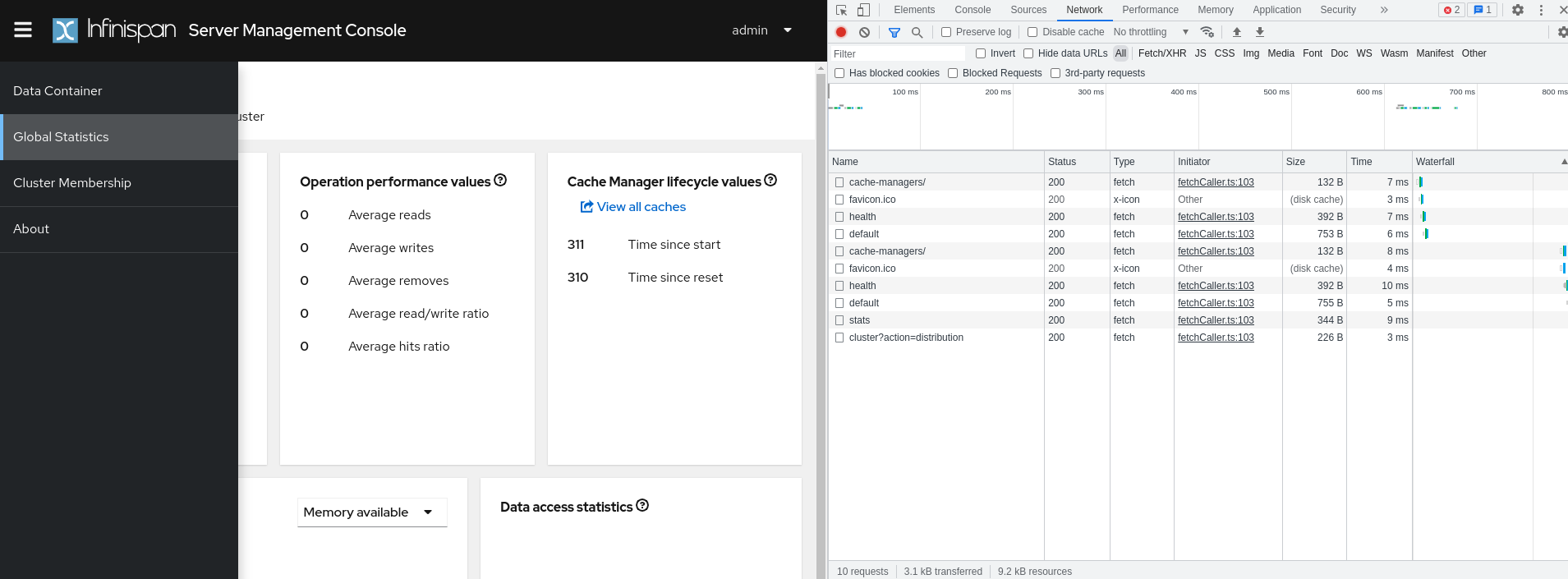Switch to the Console tab
Image resolution: width=1568 pixels, height=579 pixels.
pos(973,10)
